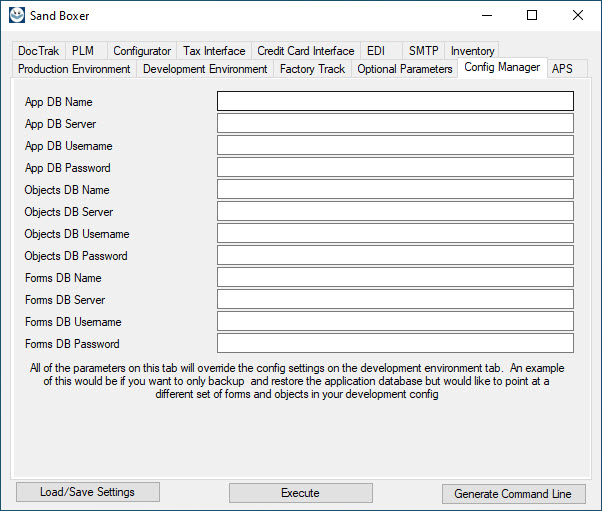602x511 pixels.
Task: Open the PLM tab
Action: [x=83, y=51]
